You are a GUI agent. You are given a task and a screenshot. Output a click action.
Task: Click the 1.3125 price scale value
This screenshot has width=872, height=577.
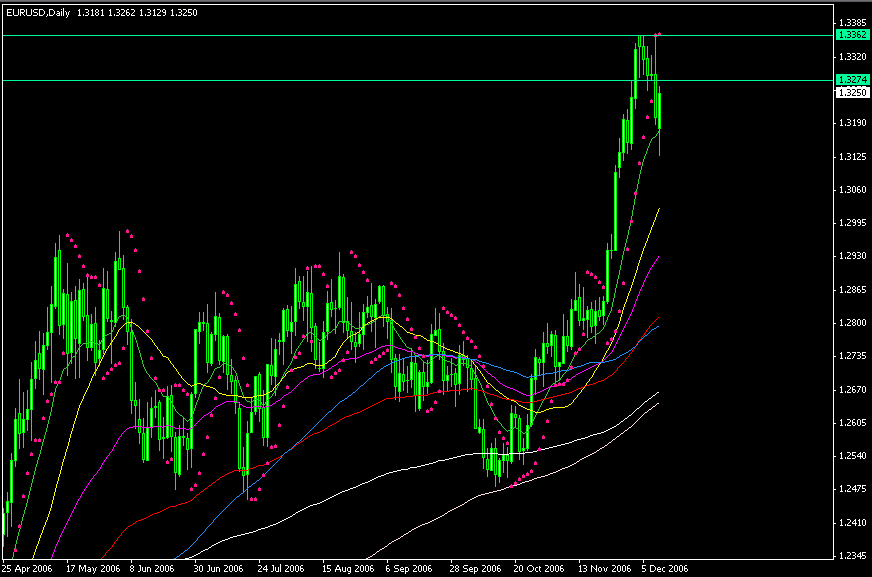(853, 157)
